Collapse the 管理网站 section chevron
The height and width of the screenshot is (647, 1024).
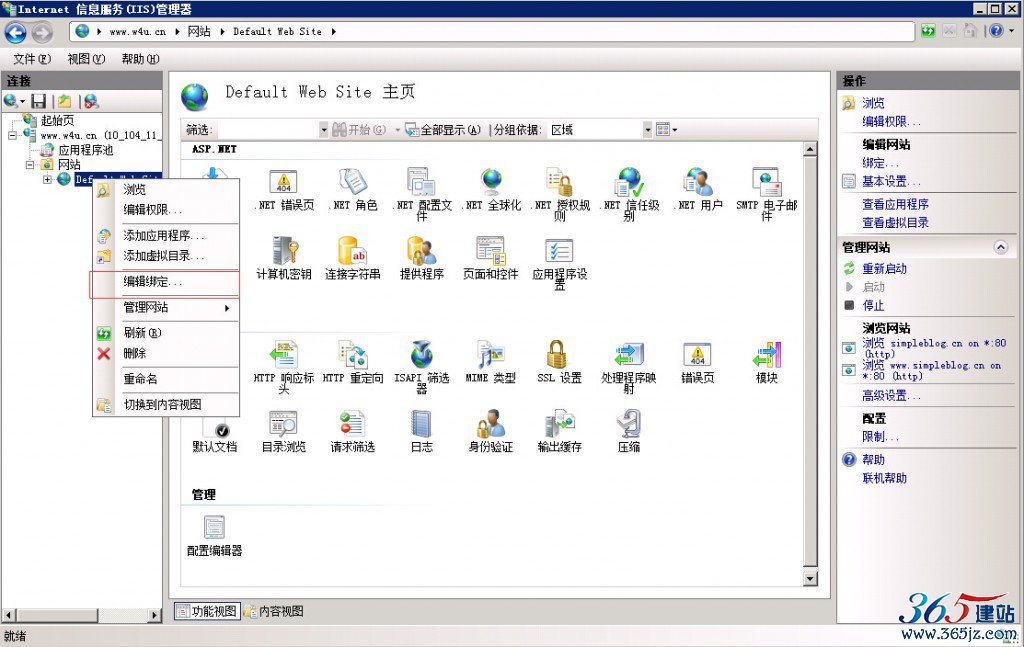[1000, 247]
